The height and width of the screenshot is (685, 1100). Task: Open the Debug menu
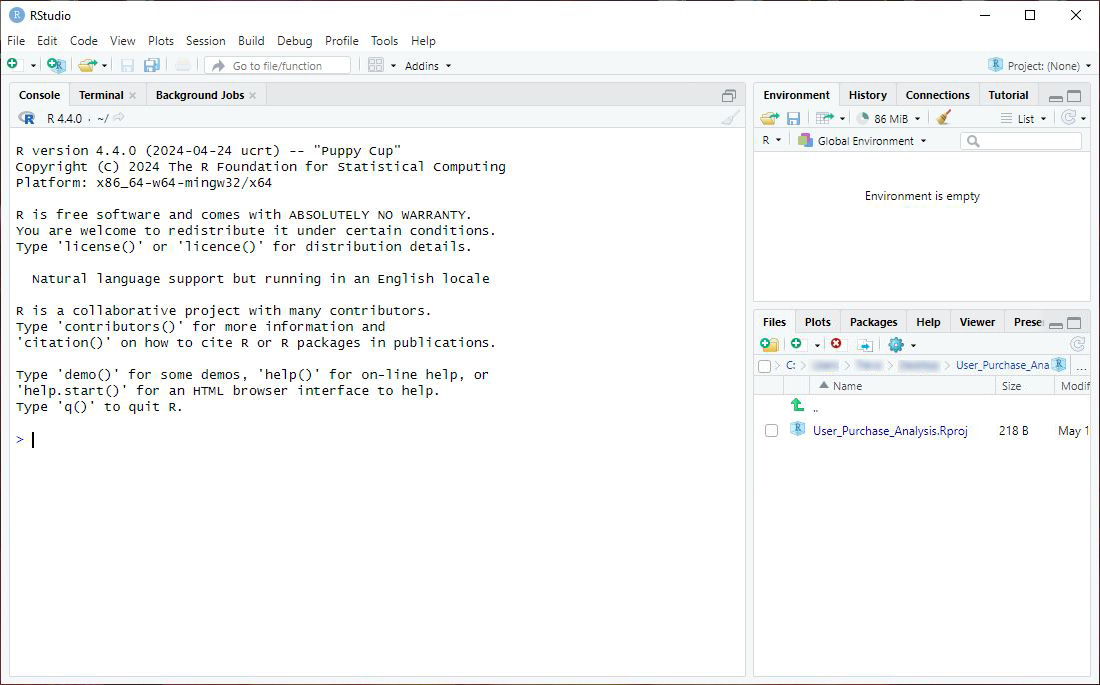pyautogui.click(x=295, y=41)
